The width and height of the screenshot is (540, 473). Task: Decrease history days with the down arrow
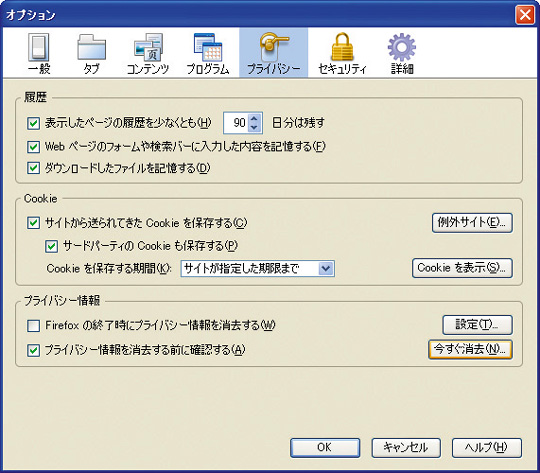254,127
